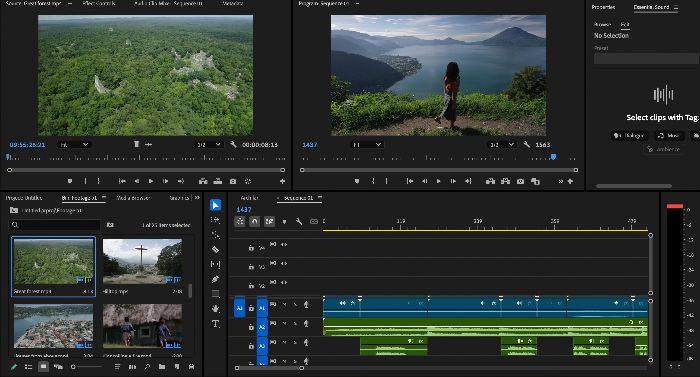Switch to the Effect Controls tab
Image resolution: width=700 pixels, height=377 pixels.
99,3
